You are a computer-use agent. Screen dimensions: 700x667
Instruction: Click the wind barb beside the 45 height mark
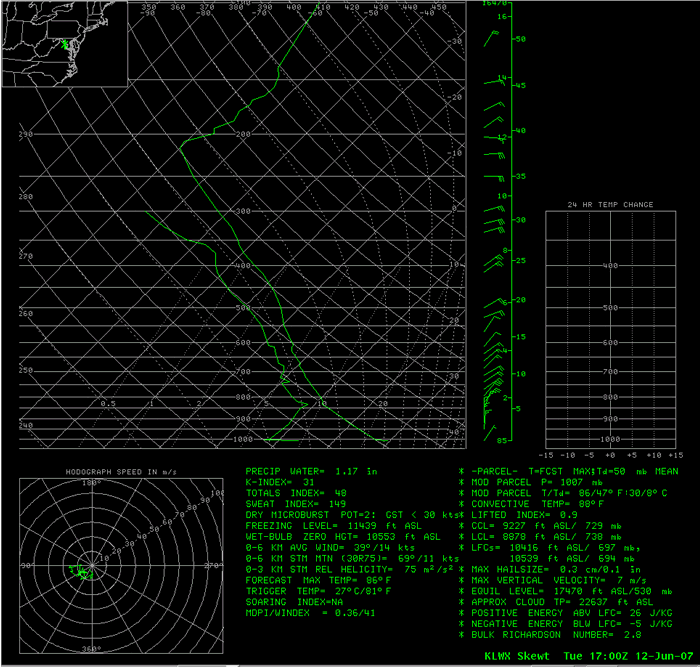point(494,82)
